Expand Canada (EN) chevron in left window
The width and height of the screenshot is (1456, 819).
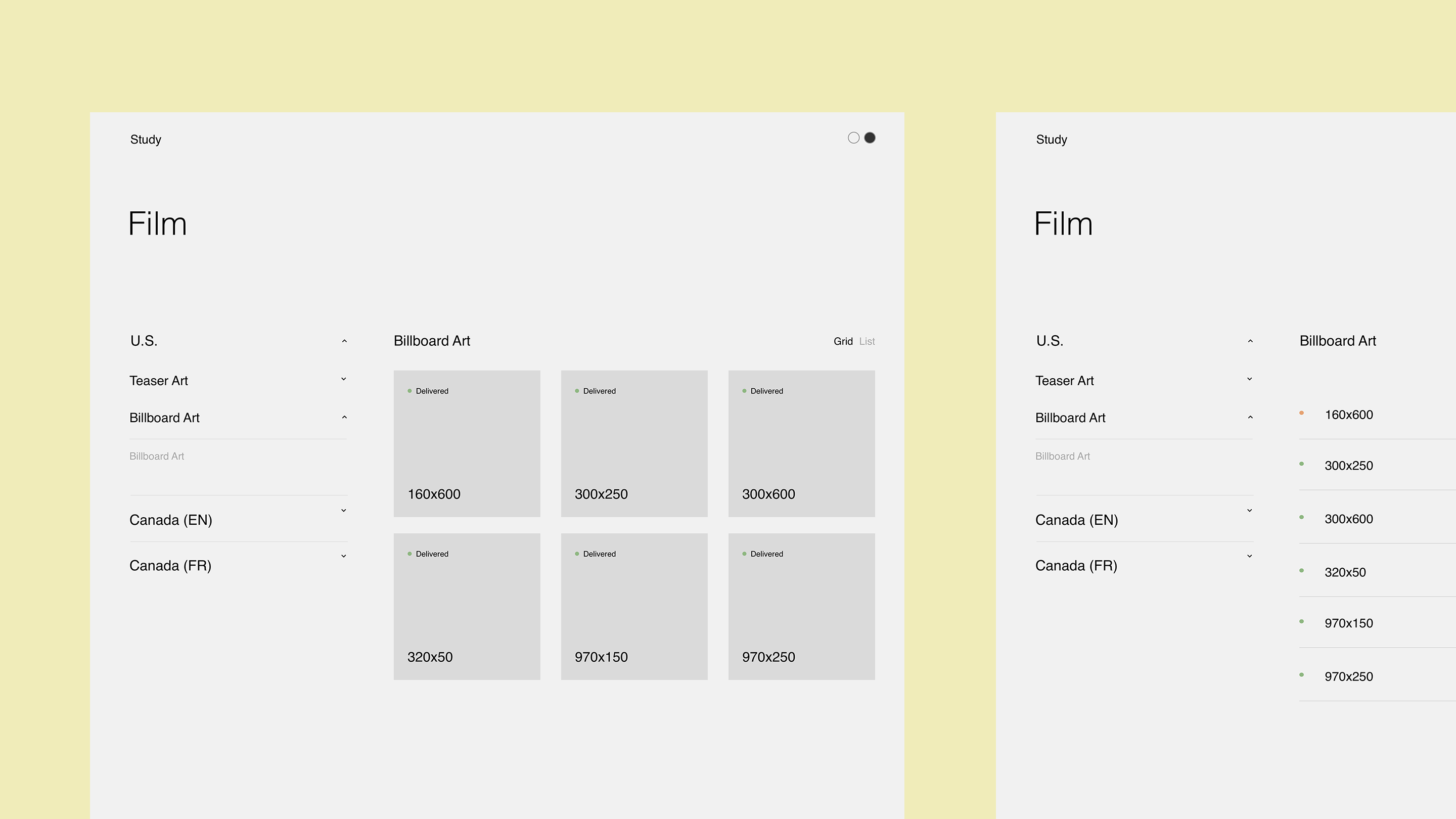pyautogui.click(x=344, y=511)
